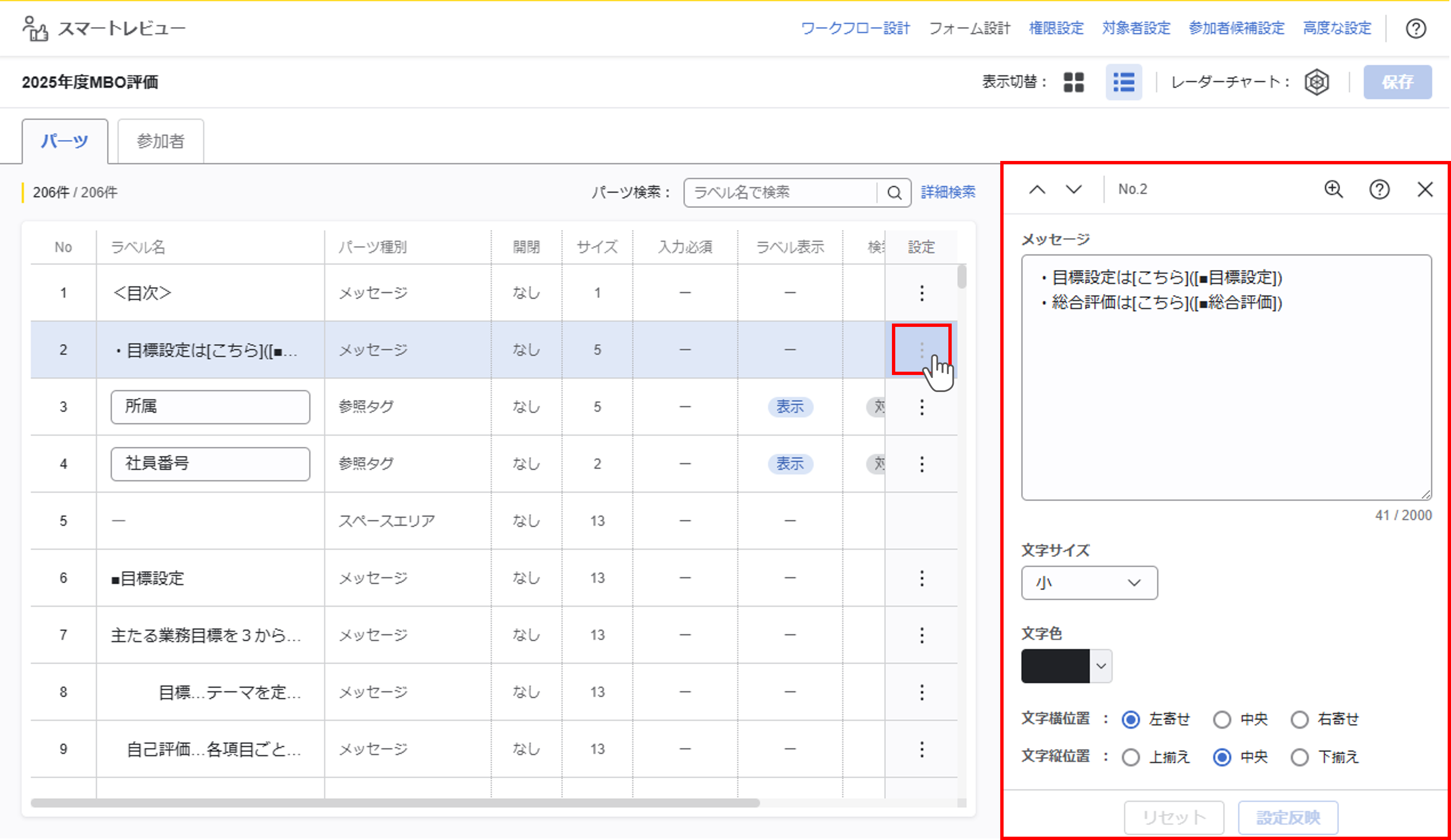Expand the 文字色 color dropdown arrow
Screen dimensions: 1451x840
[1101, 666]
